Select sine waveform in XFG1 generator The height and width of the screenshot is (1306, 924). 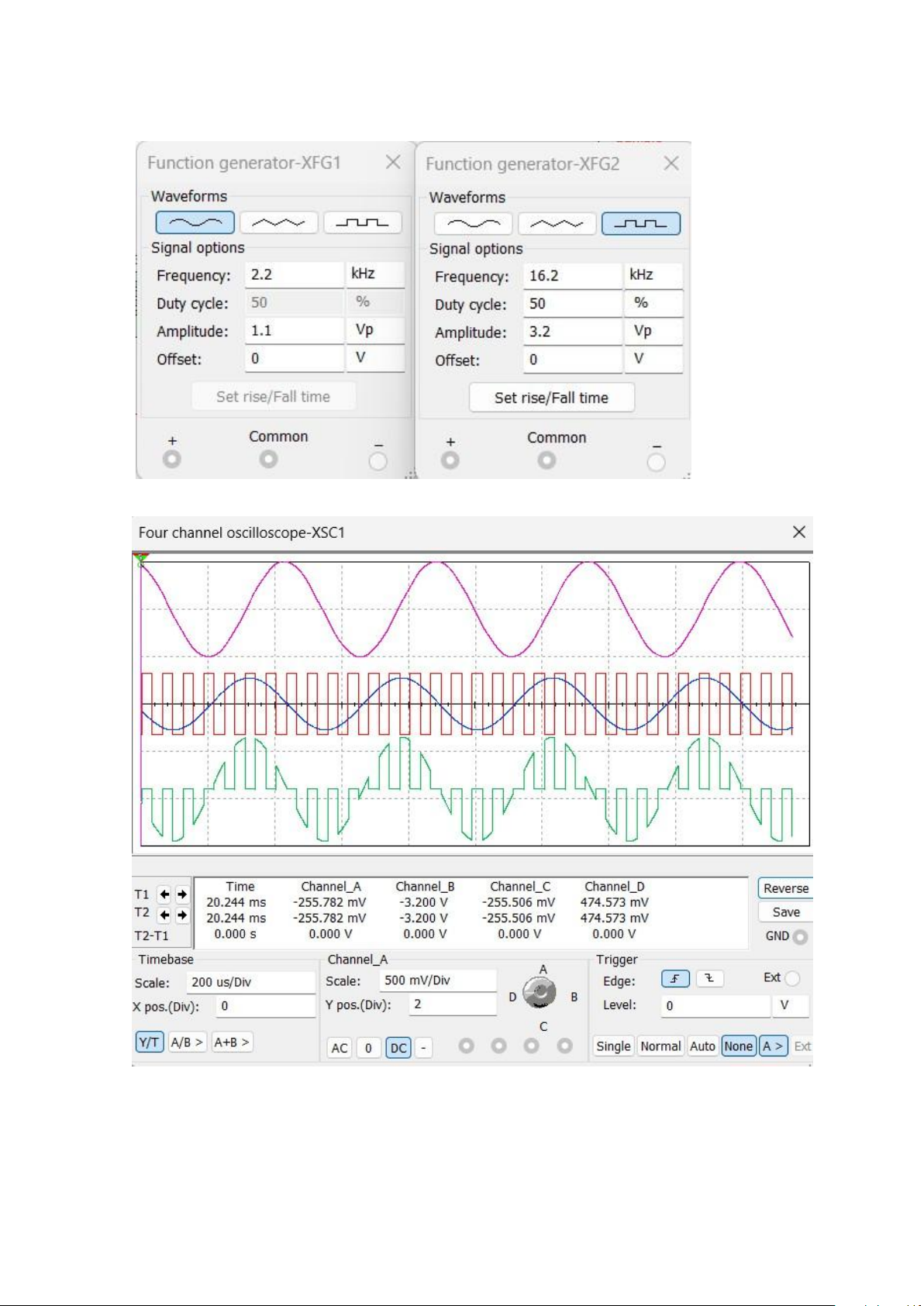[195, 222]
